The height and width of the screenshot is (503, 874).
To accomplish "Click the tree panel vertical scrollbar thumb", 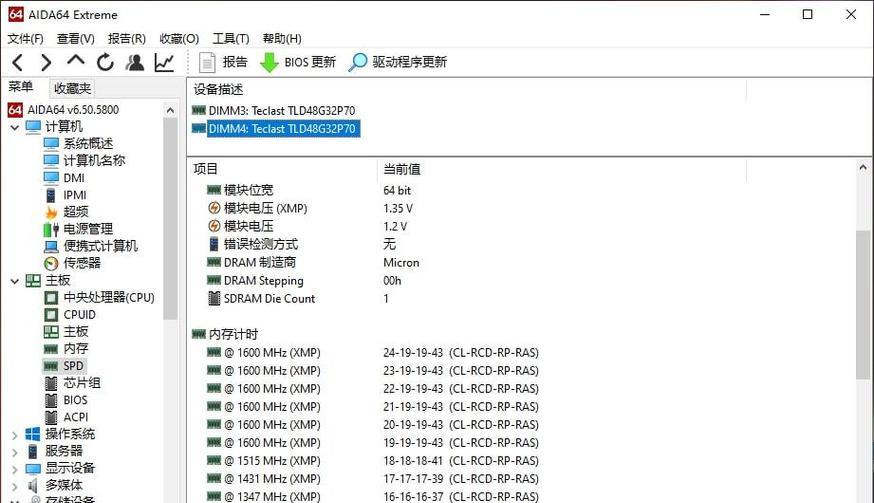I will click(x=171, y=219).
